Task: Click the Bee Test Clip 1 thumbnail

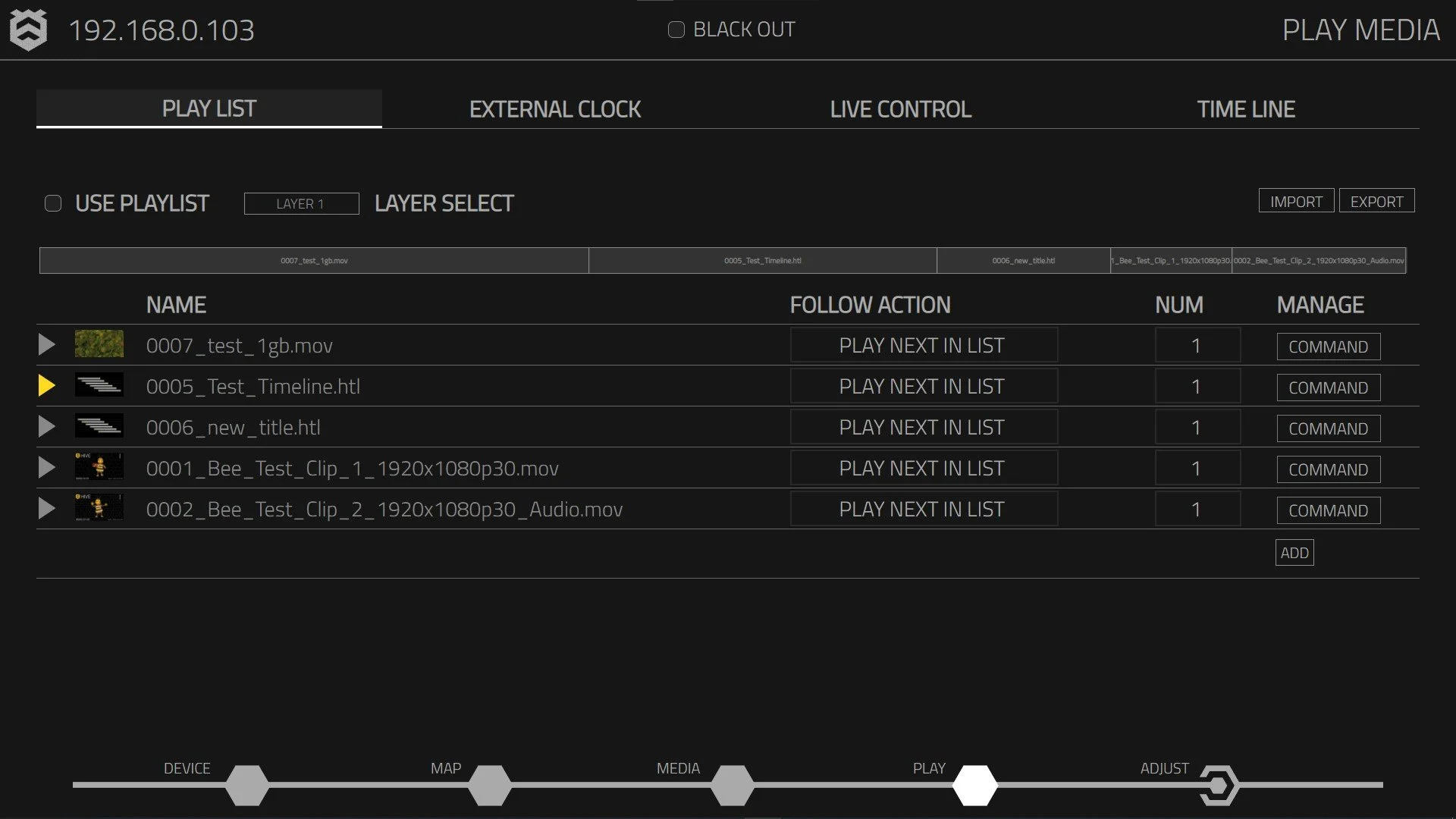Action: point(99,467)
